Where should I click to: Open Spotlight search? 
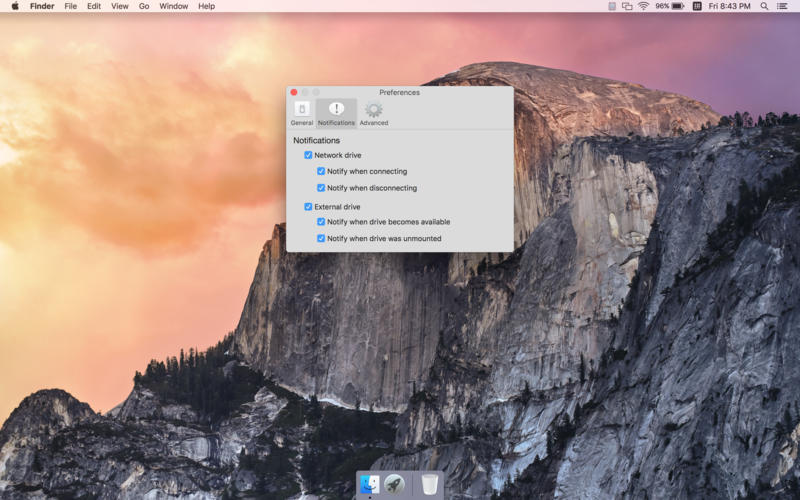click(x=764, y=6)
